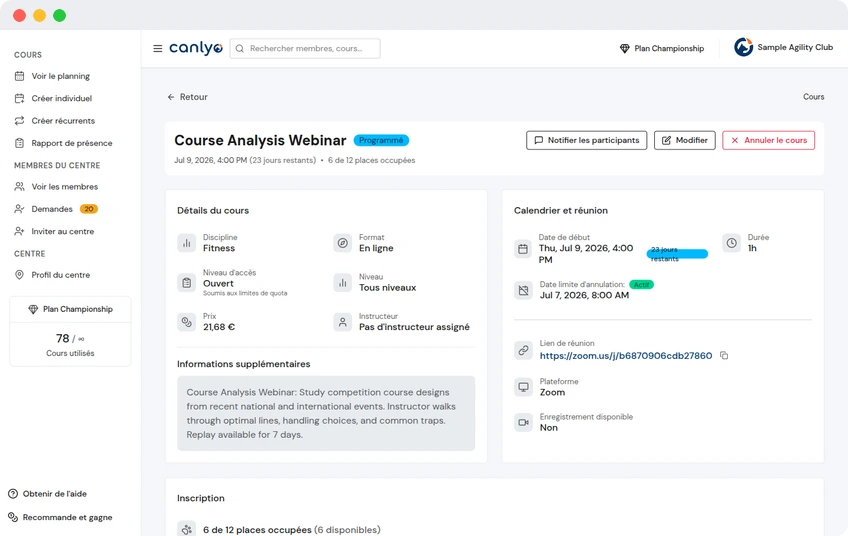Screen dimensions: 848x536
Task: Click the Rapport de présence clipboard icon
Action: pyautogui.click(x=19, y=143)
